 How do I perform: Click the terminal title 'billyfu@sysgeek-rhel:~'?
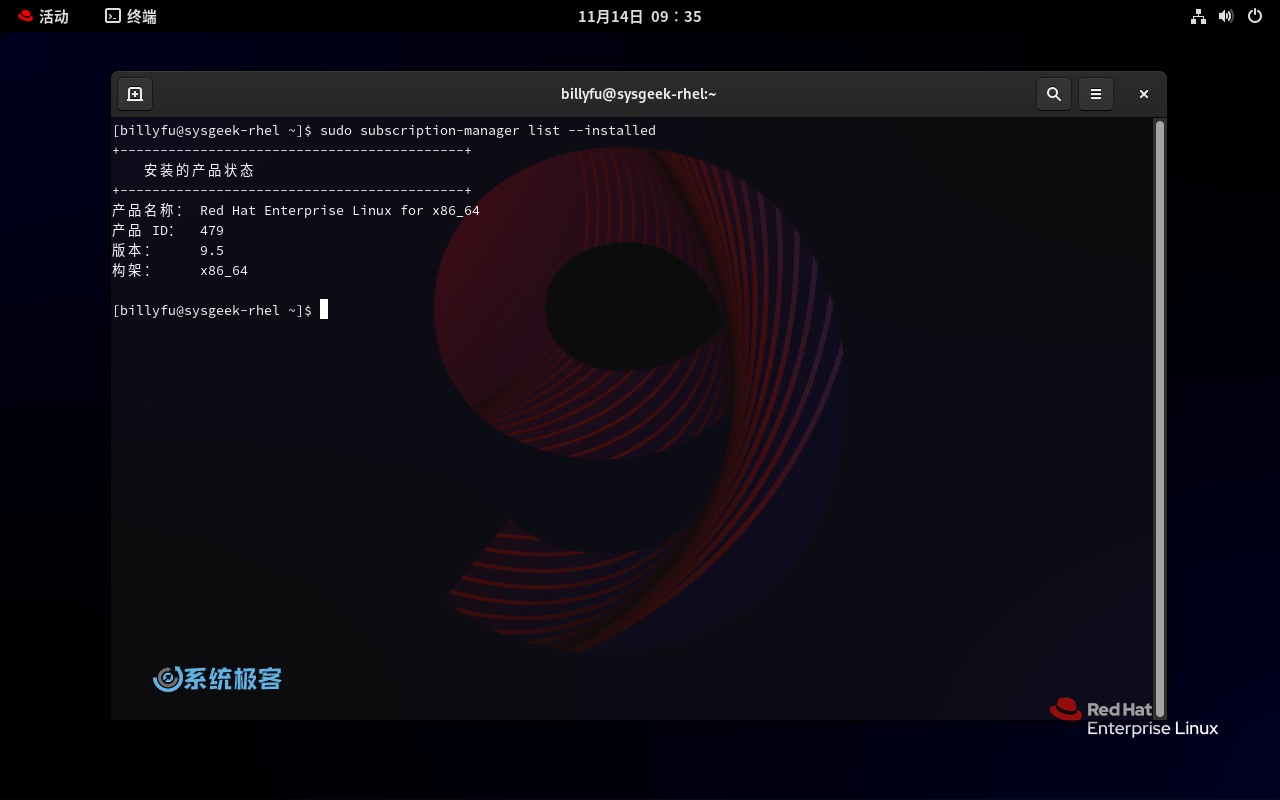(639, 94)
